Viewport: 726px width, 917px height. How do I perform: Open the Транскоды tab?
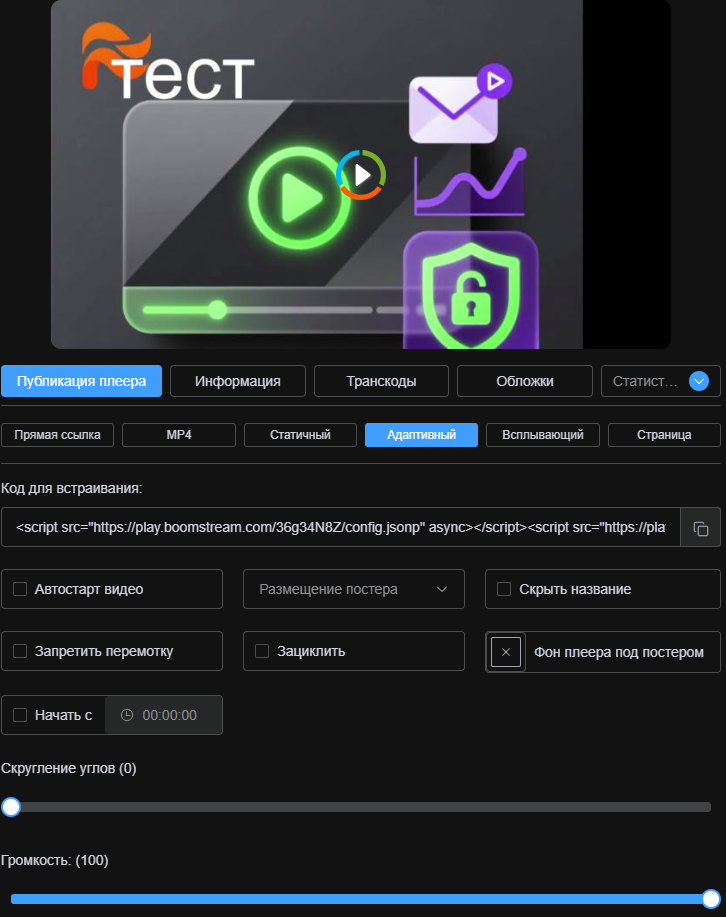click(x=381, y=381)
